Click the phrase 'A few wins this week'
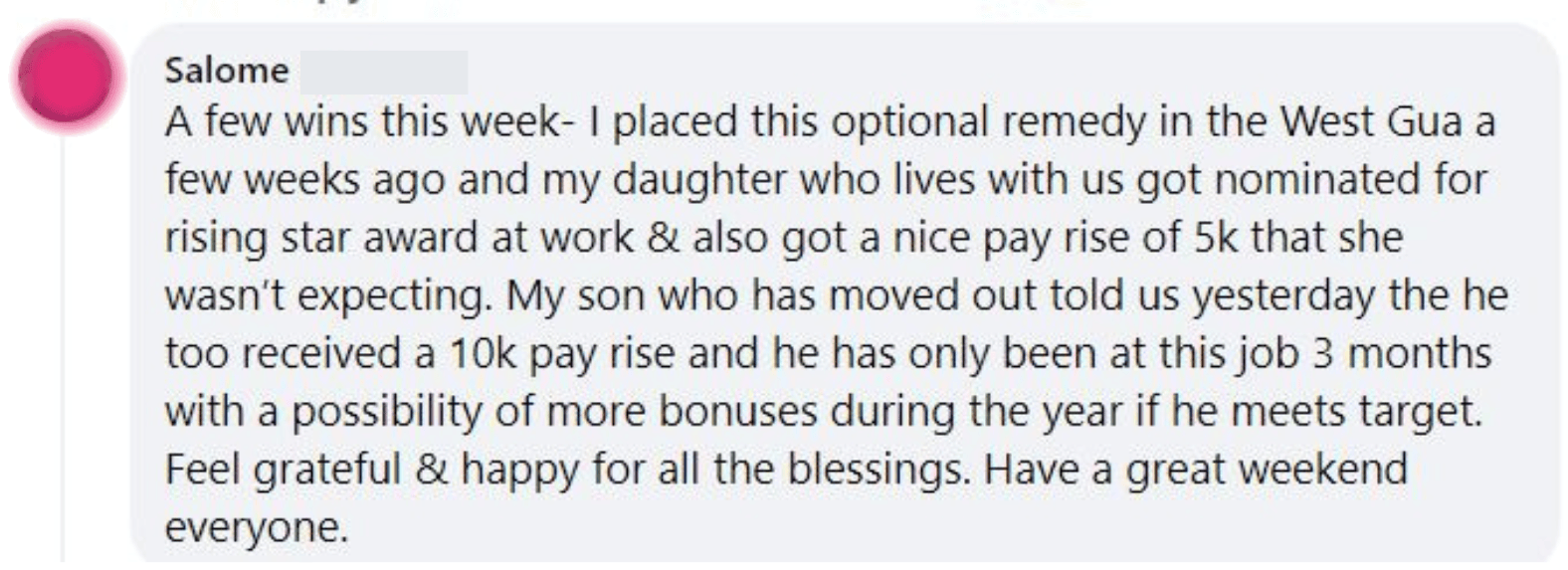1568x570 pixels. [x=363, y=121]
